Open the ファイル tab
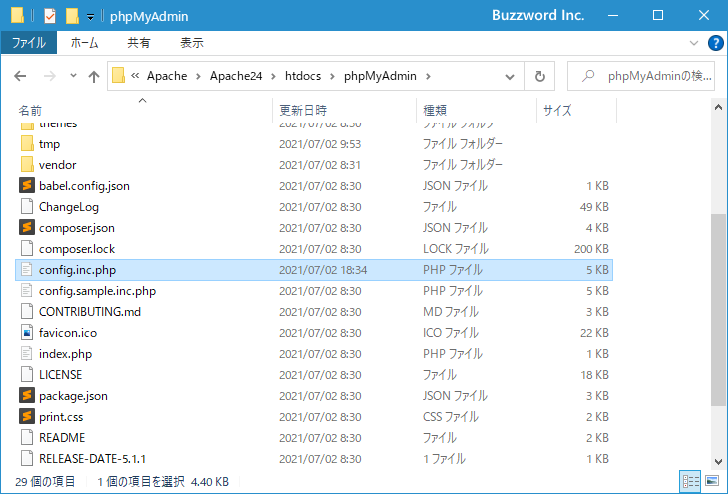 [x=29, y=43]
